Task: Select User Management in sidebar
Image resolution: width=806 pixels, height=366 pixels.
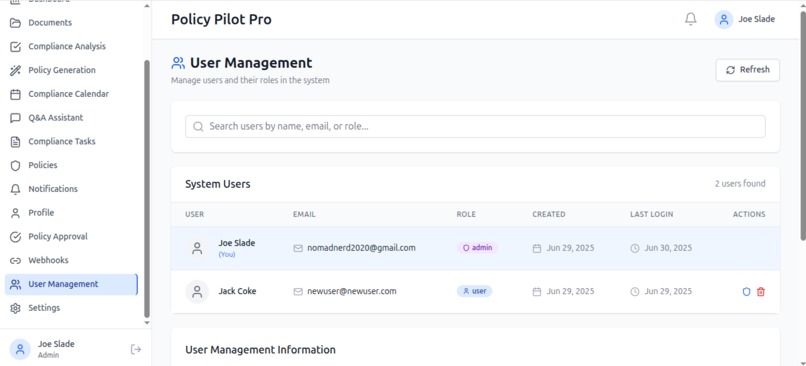Action: (x=71, y=284)
